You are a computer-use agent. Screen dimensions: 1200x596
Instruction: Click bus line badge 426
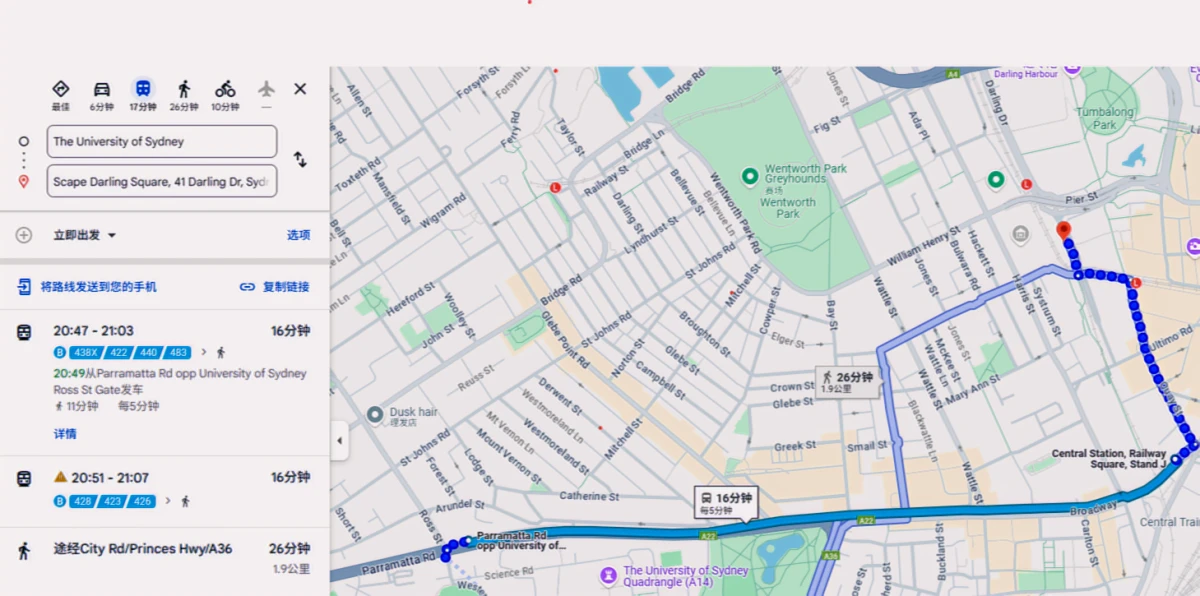point(143,501)
